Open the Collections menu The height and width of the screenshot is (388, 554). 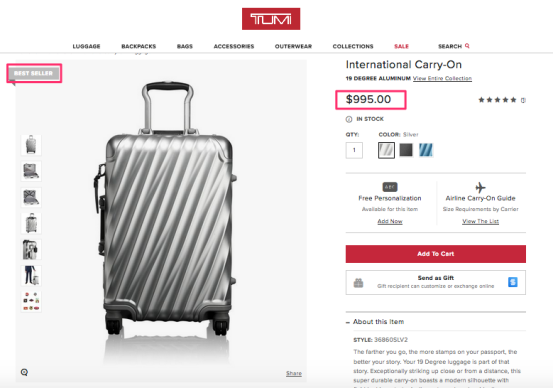pyautogui.click(x=353, y=46)
